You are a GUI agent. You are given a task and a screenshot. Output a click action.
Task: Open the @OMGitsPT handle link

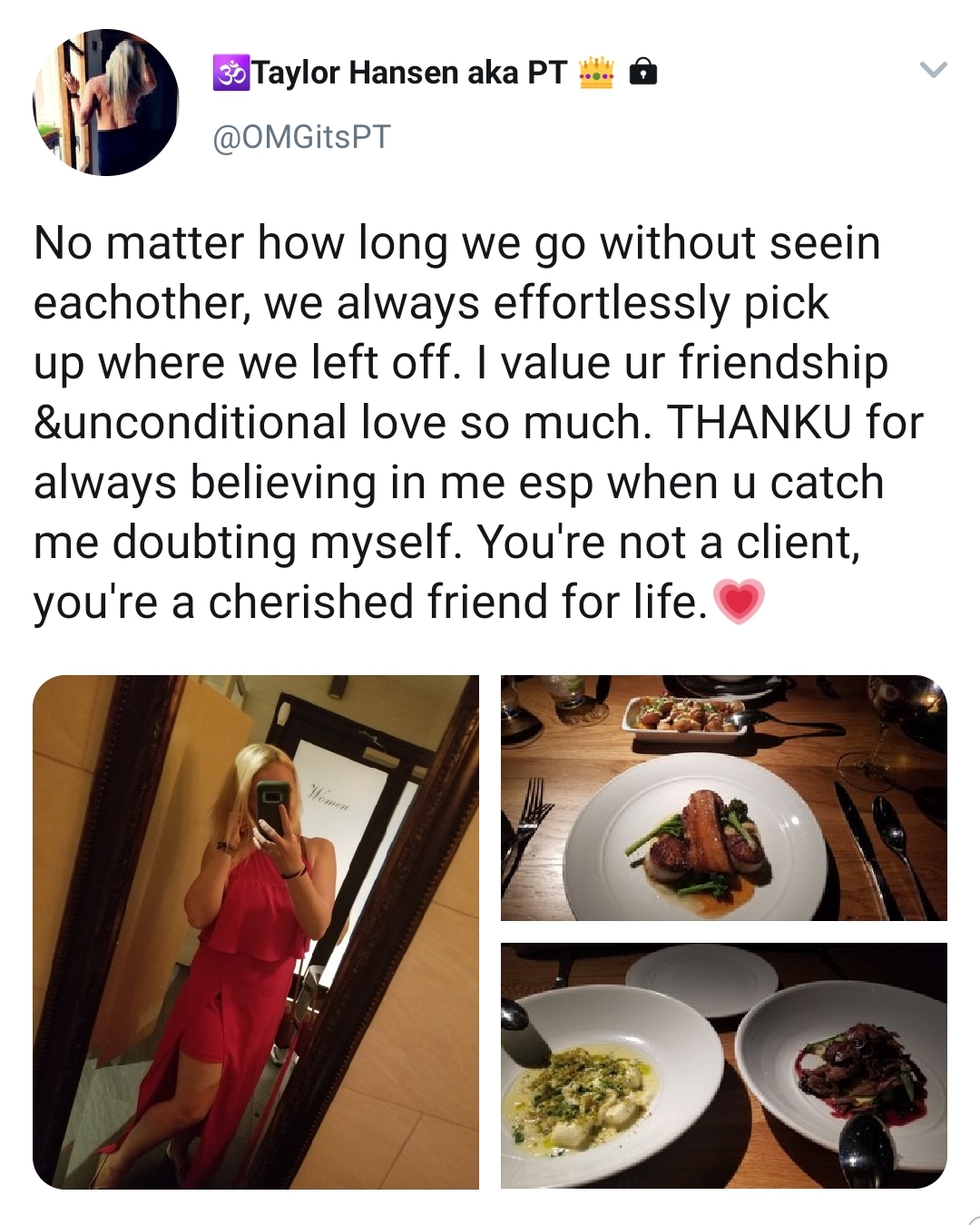[301, 137]
